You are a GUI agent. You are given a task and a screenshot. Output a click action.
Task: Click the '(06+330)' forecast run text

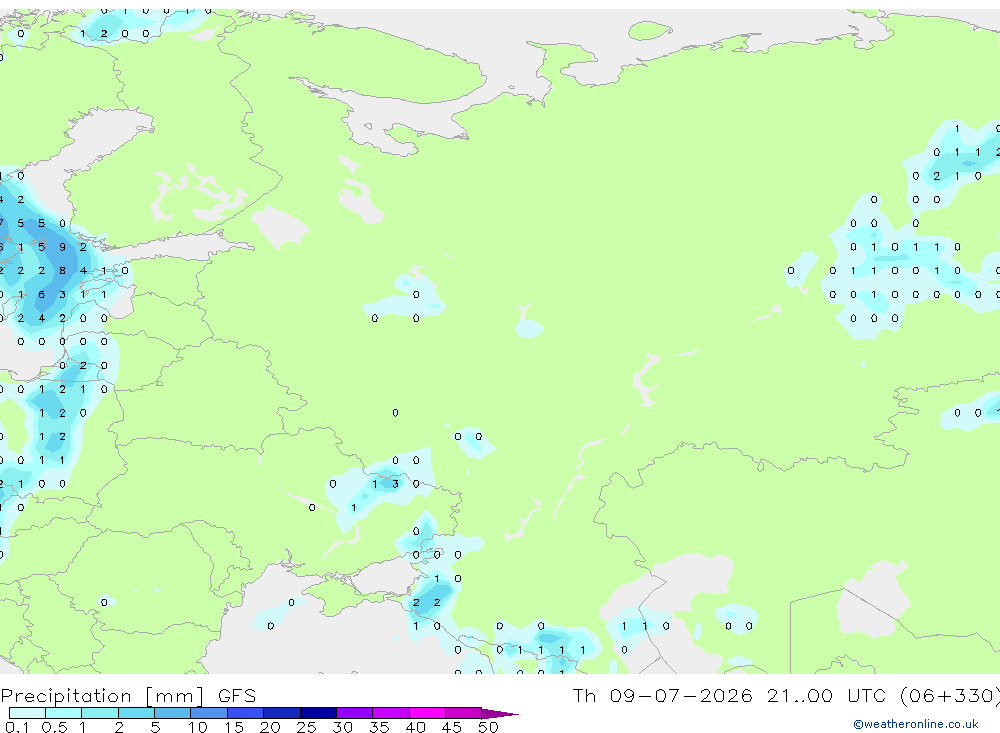pos(950,695)
